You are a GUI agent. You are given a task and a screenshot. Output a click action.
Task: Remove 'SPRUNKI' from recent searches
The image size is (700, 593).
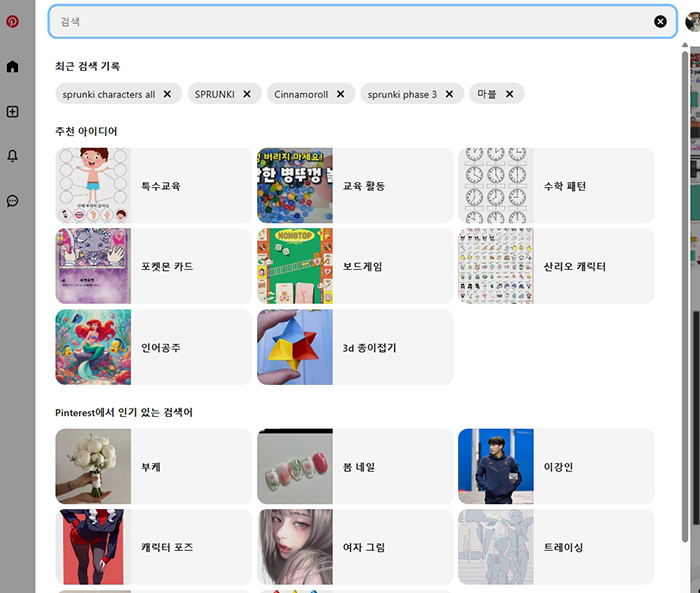pos(247,94)
